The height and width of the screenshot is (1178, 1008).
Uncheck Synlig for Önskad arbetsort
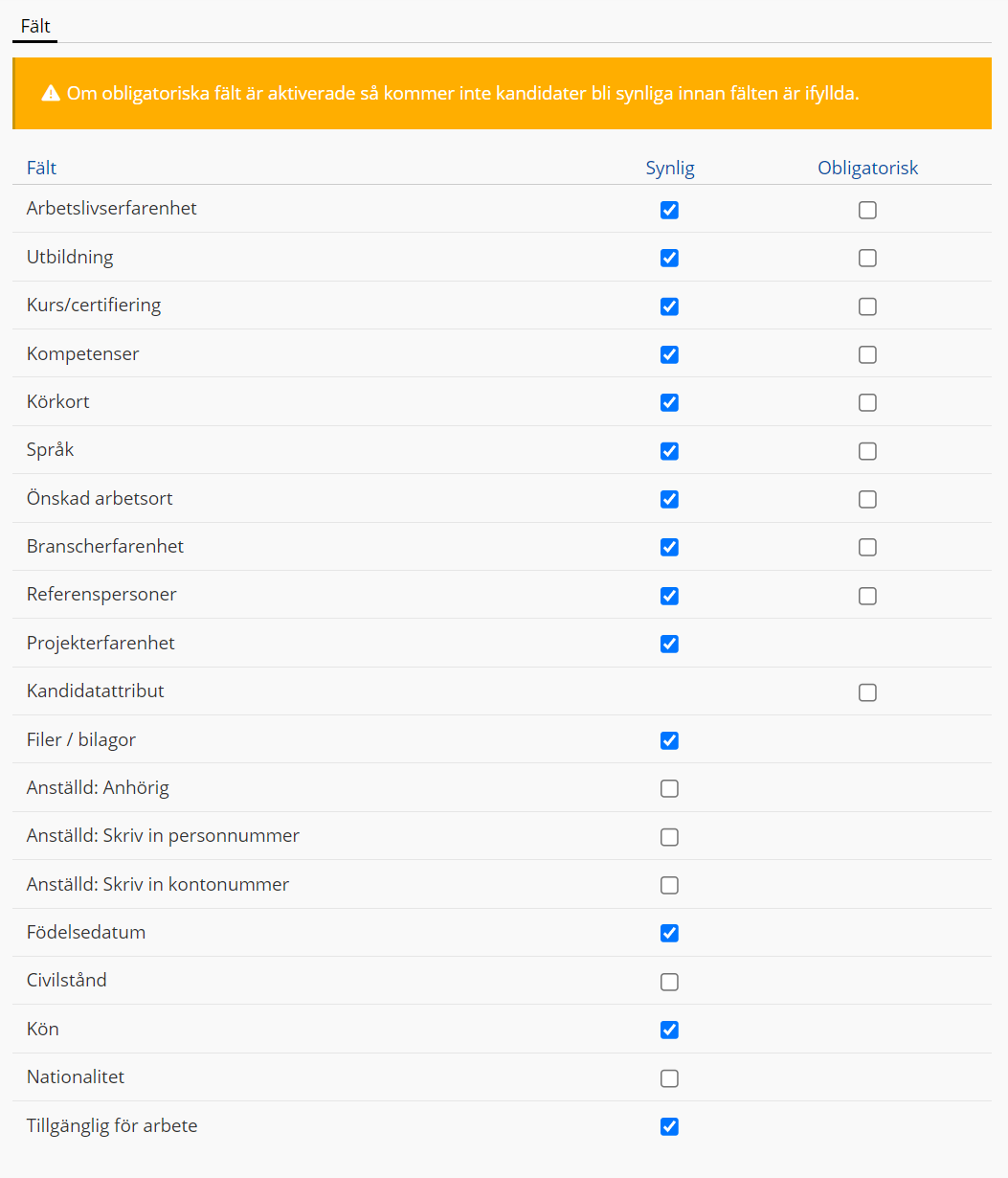669,499
